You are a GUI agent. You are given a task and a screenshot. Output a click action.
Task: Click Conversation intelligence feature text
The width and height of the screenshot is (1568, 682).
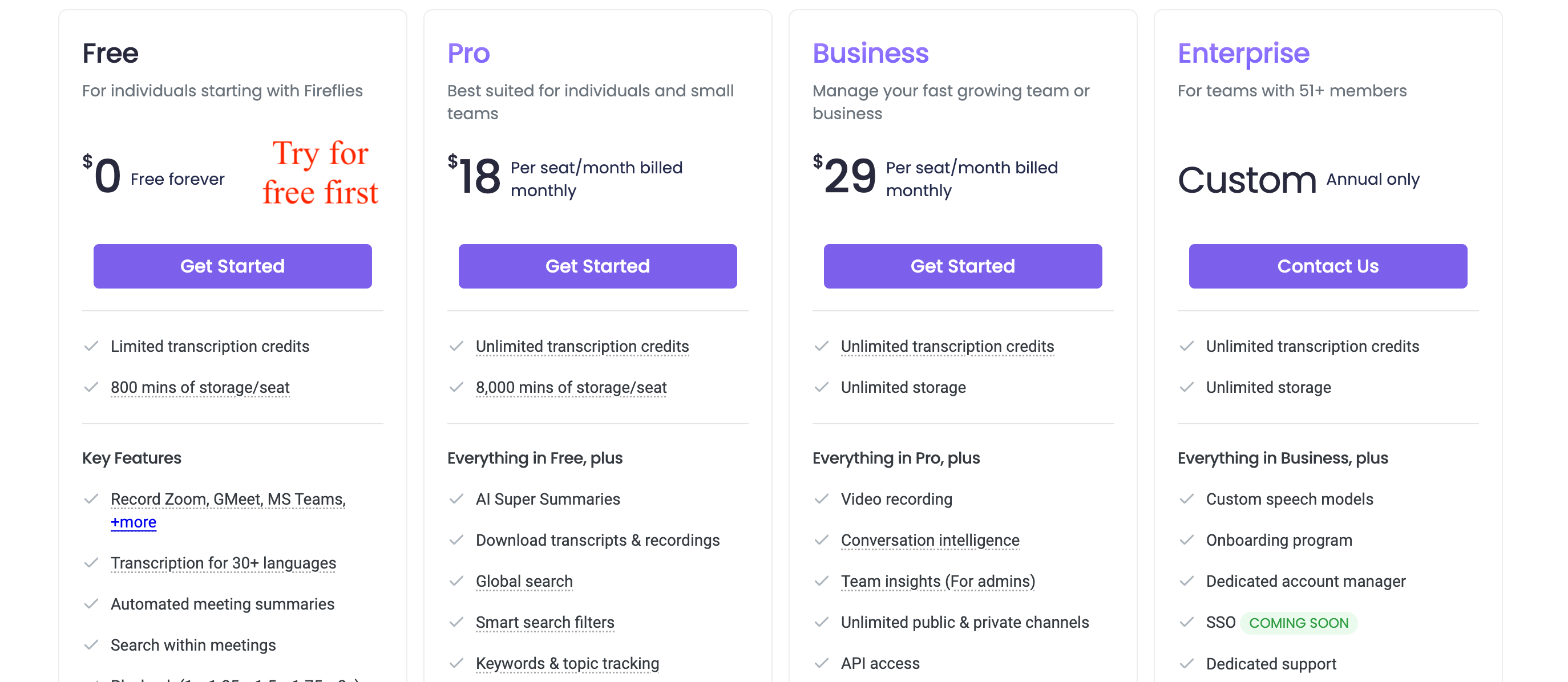(x=930, y=540)
